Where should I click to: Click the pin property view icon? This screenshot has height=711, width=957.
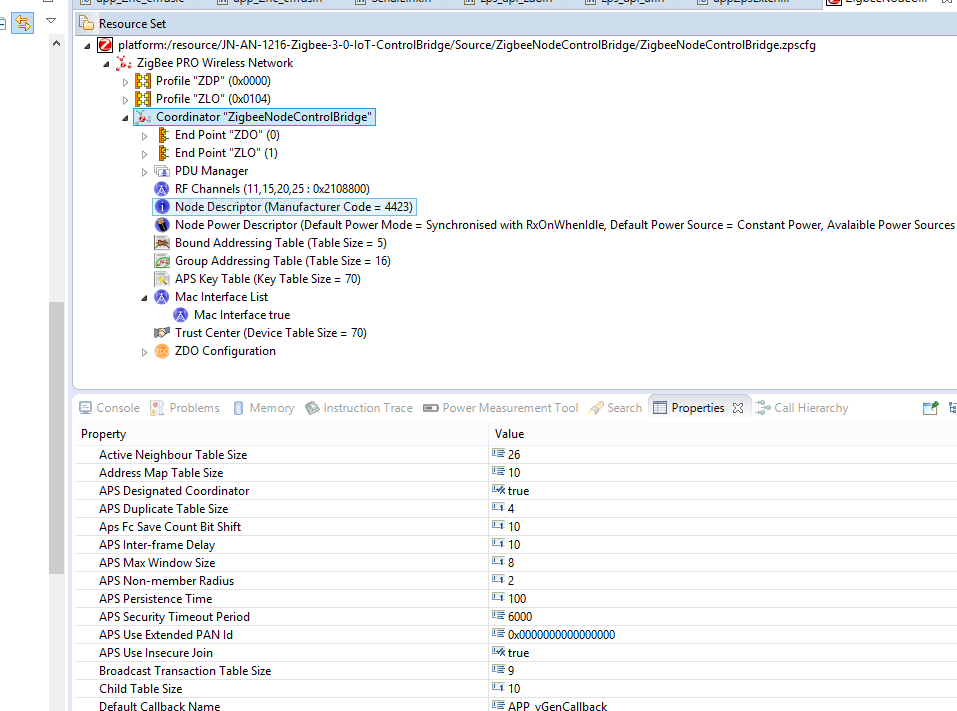click(930, 408)
